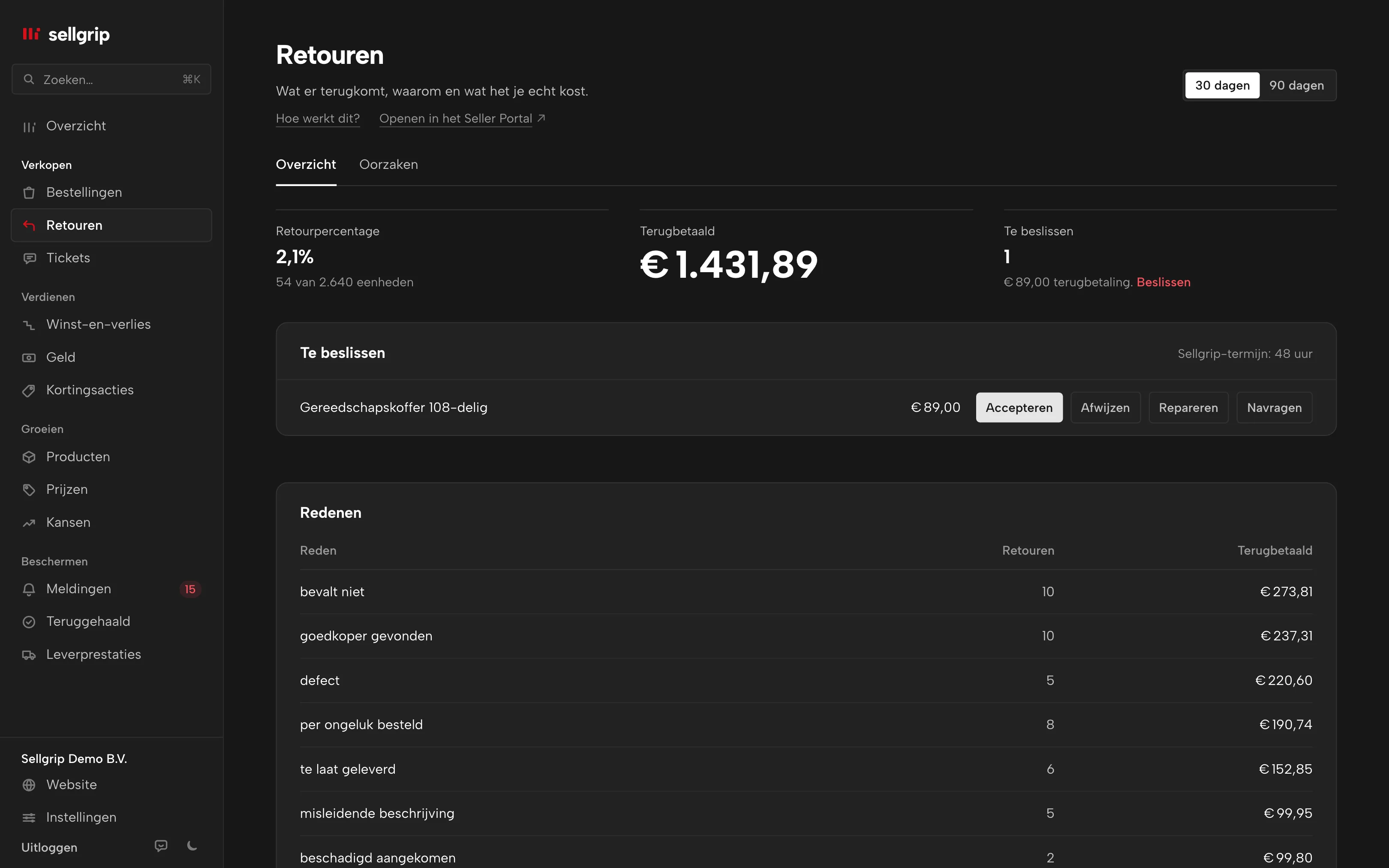The width and height of the screenshot is (1389, 868).
Task: Click the sellgrip logo icon
Action: coord(31,34)
